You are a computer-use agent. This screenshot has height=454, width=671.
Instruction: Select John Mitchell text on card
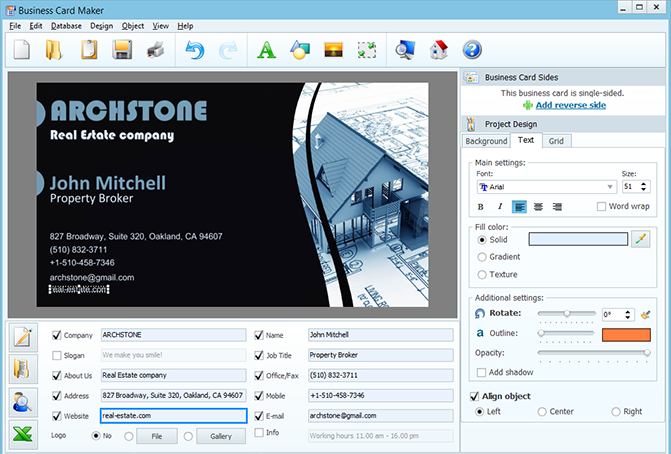coord(107,183)
